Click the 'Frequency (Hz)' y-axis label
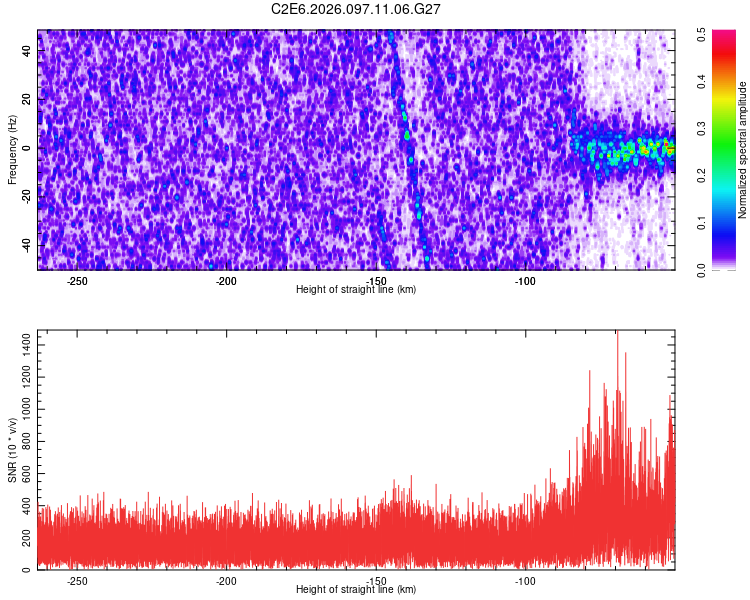This screenshot has width=750, height=600. click(13, 150)
